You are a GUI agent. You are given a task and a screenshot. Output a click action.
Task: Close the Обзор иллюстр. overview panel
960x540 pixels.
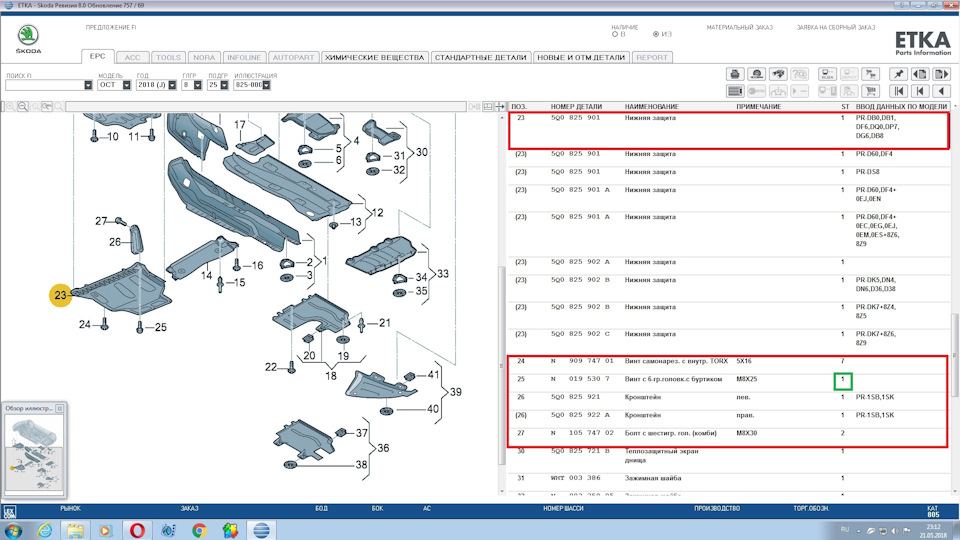pyautogui.click(x=59, y=408)
